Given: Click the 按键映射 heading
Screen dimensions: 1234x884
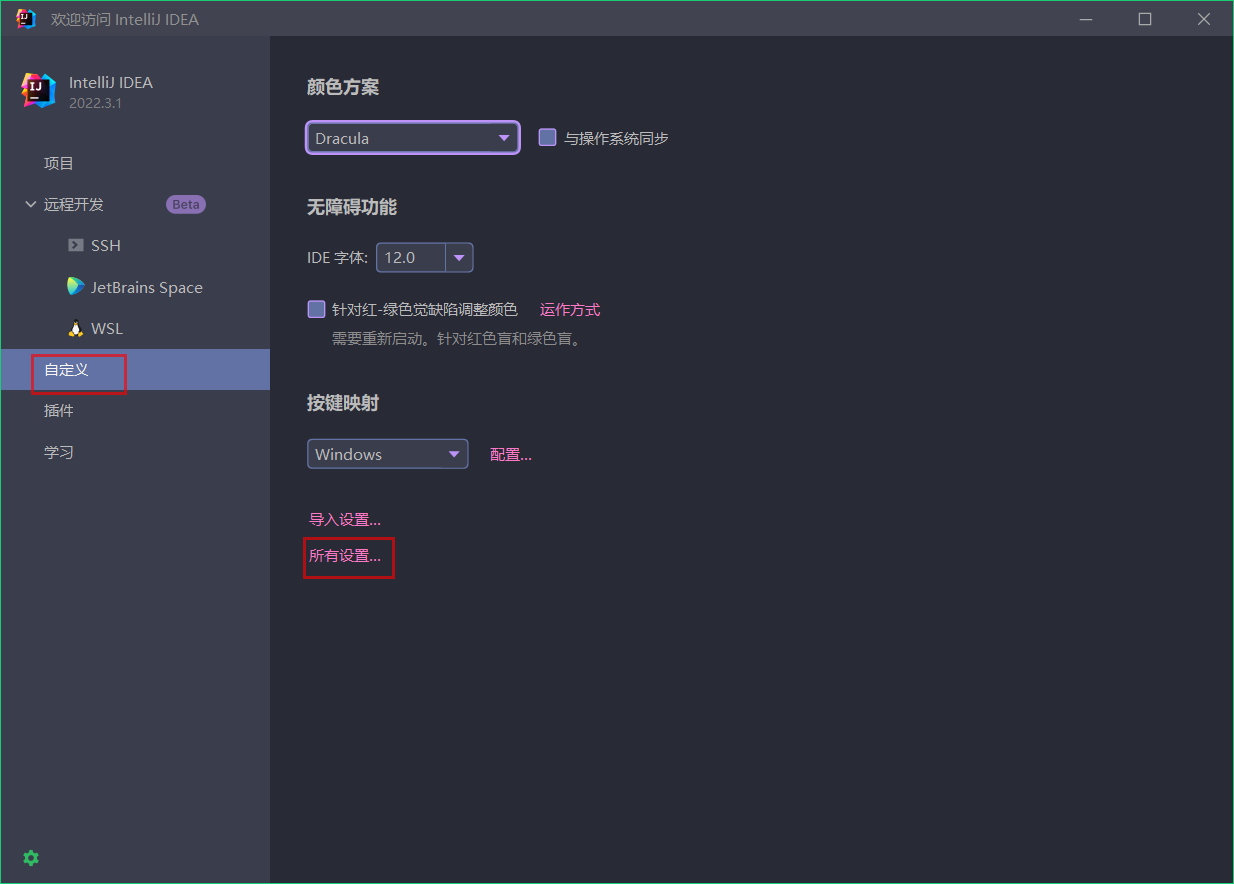Looking at the screenshot, I should [343, 403].
